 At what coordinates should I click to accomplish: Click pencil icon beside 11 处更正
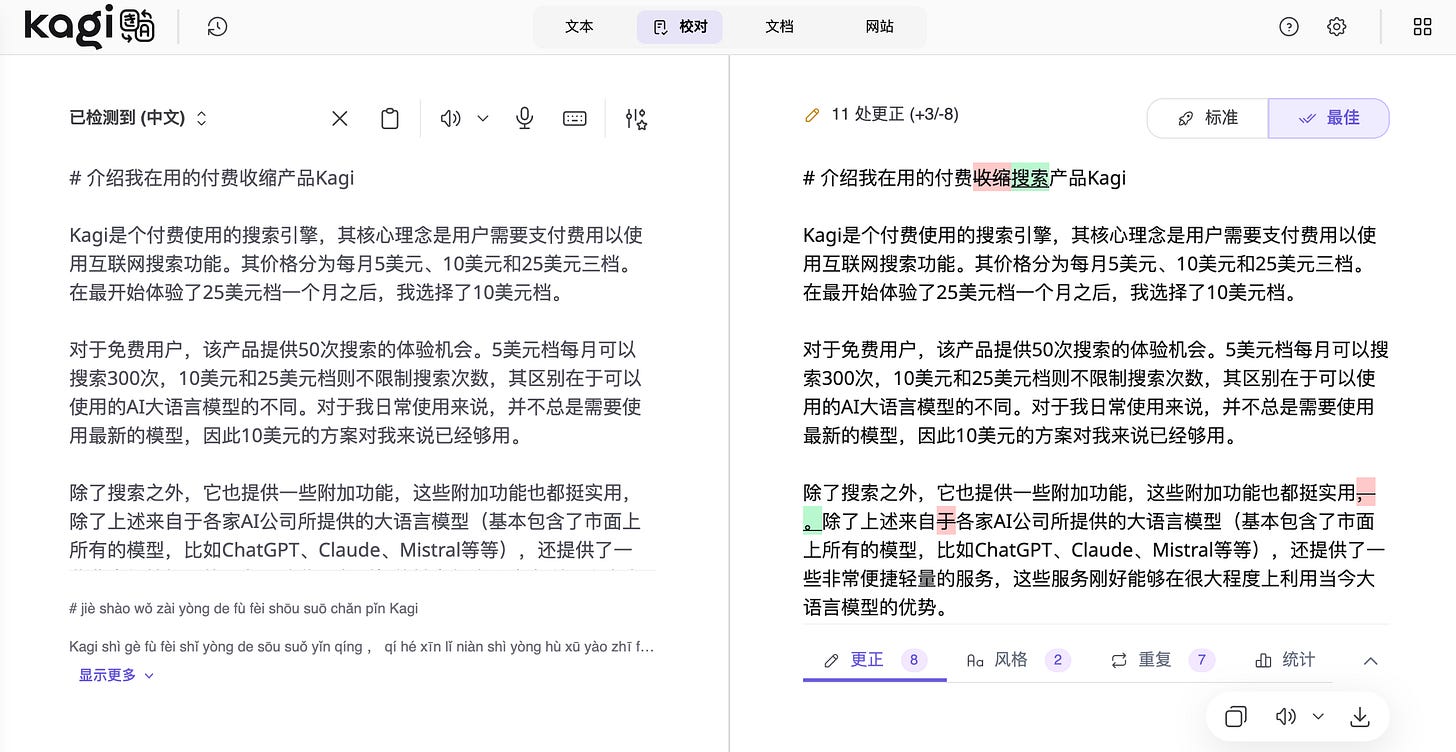812,115
